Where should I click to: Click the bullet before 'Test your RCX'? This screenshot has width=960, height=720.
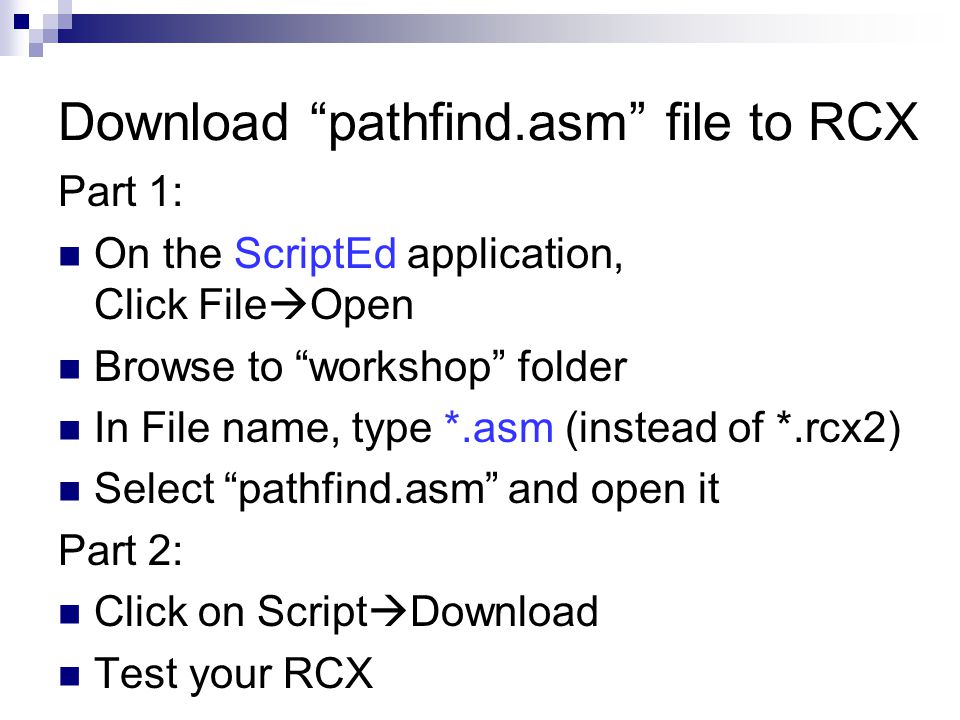pos(70,675)
